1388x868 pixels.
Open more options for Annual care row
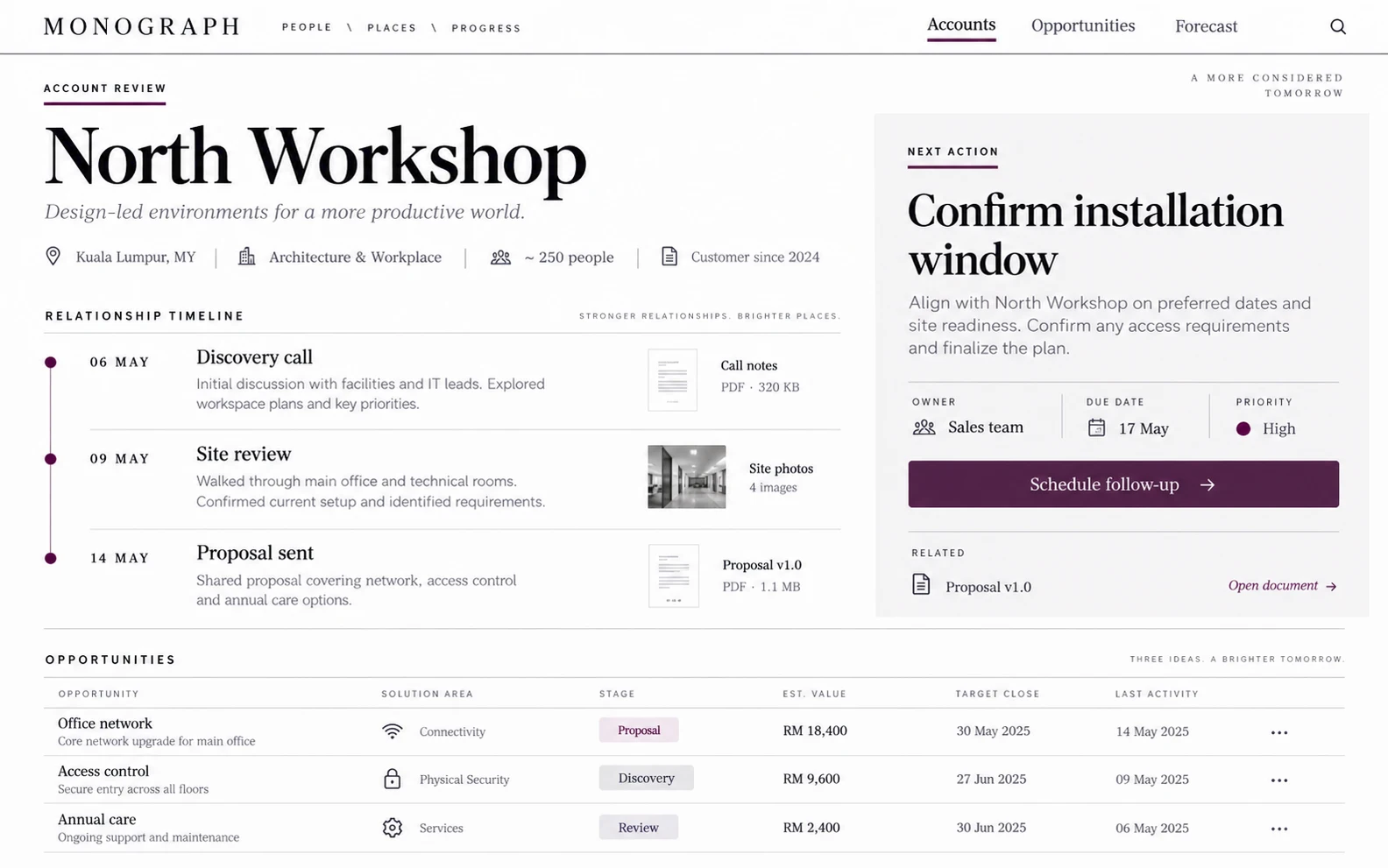tap(1279, 829)
